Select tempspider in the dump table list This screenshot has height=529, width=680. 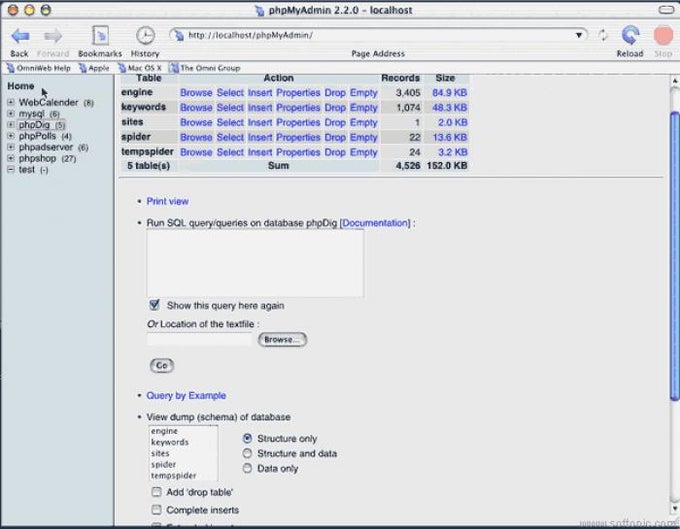tap(173, 476)
